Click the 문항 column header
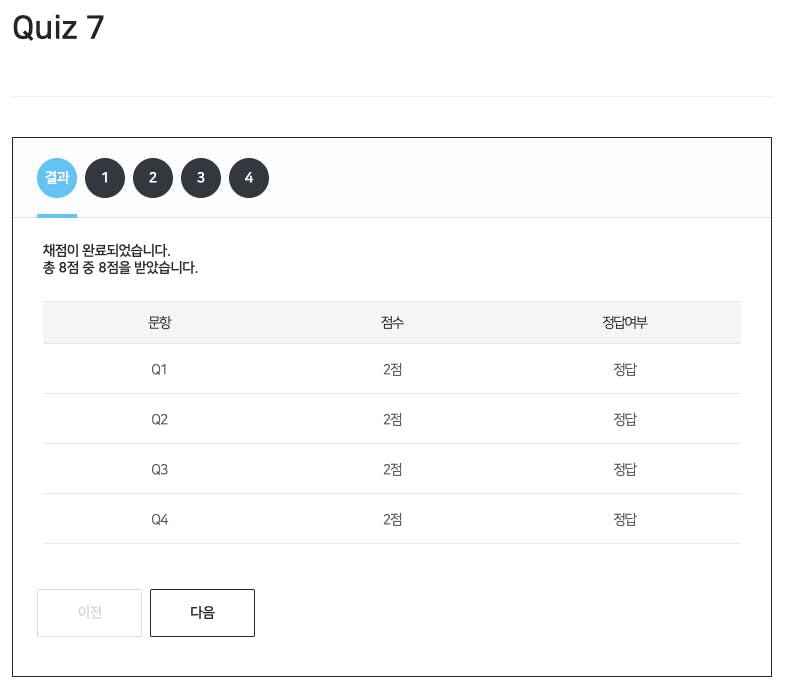Image resolution: width=786 pixels, height=692 pixels. (159, 322)
